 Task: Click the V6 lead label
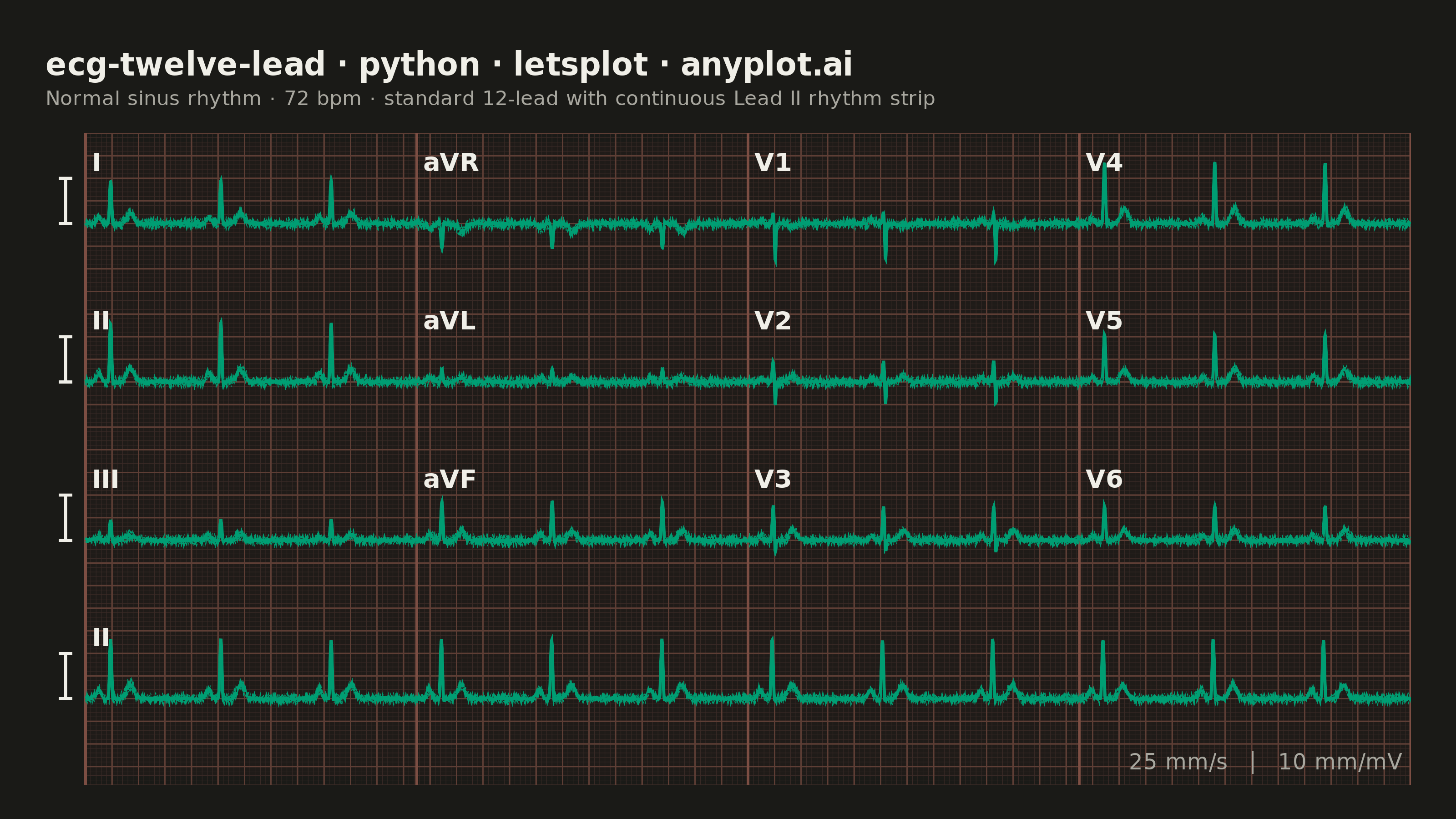[x=1103, y=479]
